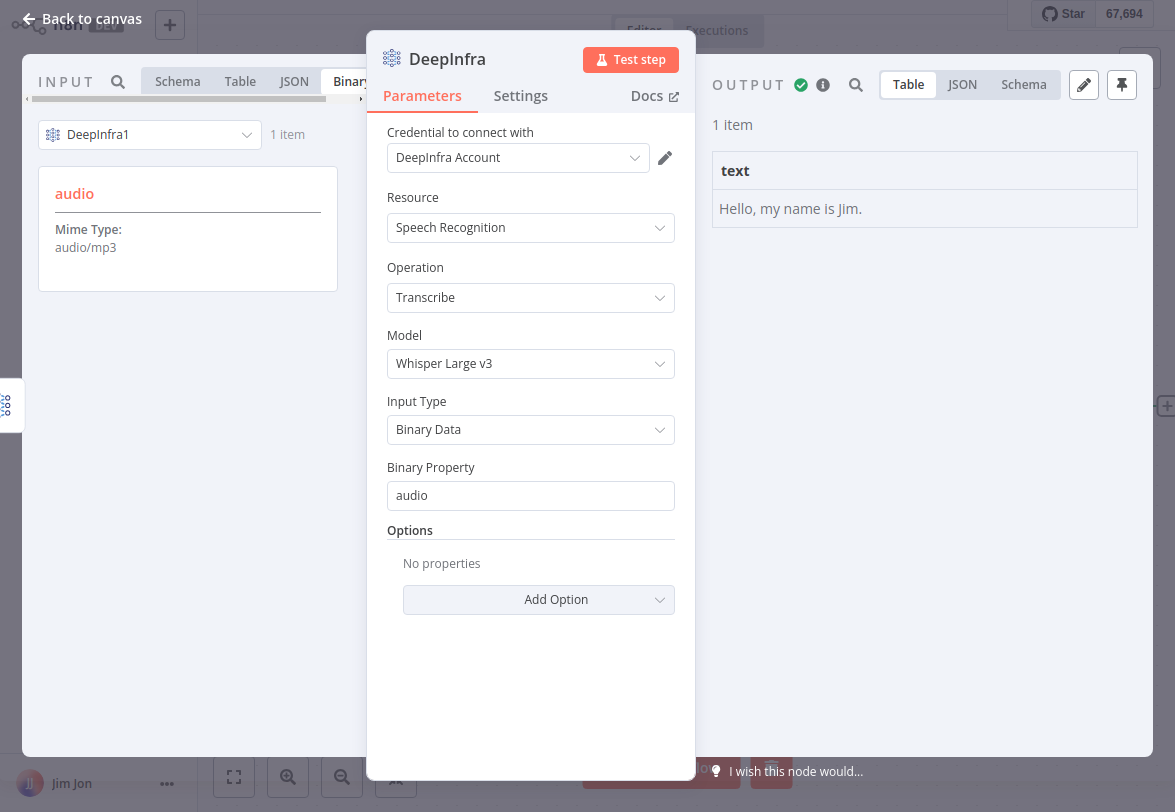
Task: Search the OUTPUT panel data
Action: click(856, 85)
